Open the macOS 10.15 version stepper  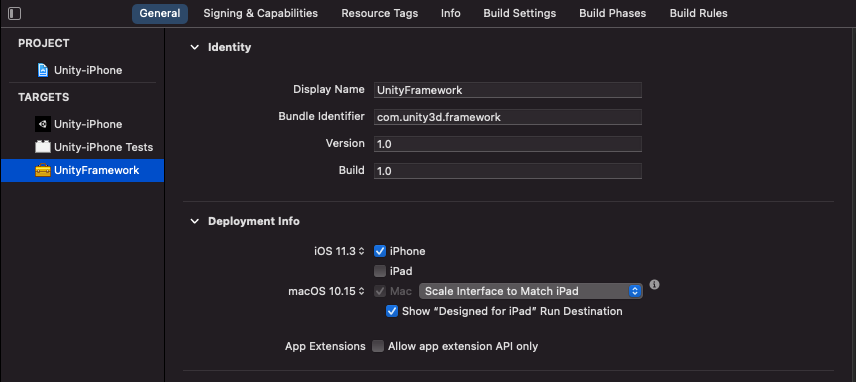point(326,291)
